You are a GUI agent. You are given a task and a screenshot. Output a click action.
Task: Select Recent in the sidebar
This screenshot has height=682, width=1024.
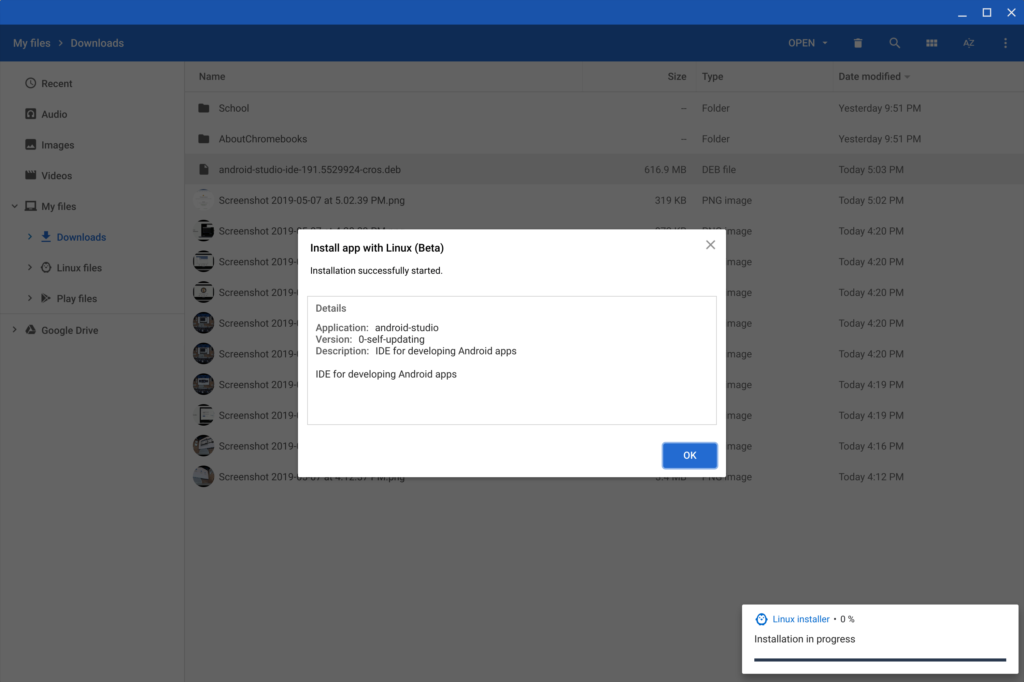click(x=92, y=84)
